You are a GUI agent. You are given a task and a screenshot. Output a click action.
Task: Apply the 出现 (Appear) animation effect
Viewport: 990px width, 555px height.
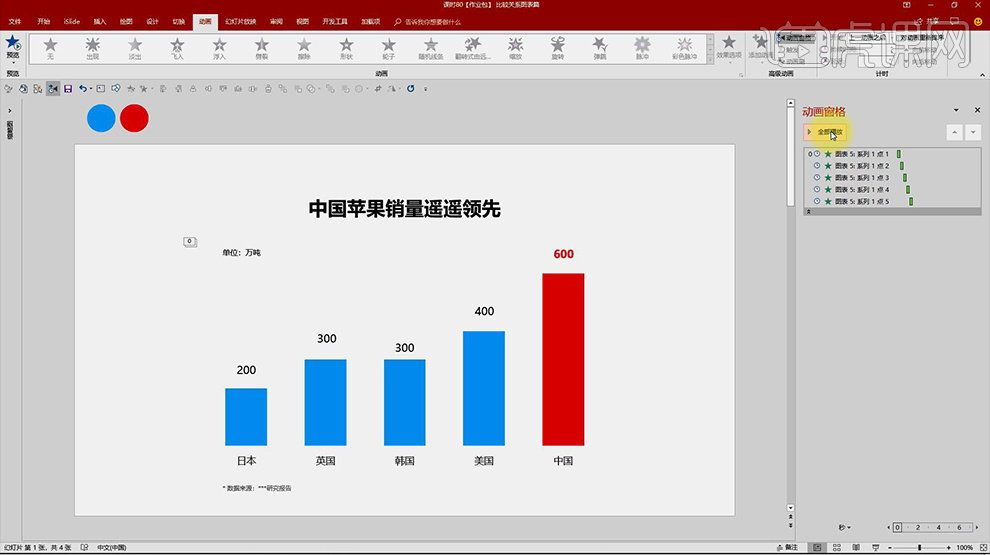point(93,49)
